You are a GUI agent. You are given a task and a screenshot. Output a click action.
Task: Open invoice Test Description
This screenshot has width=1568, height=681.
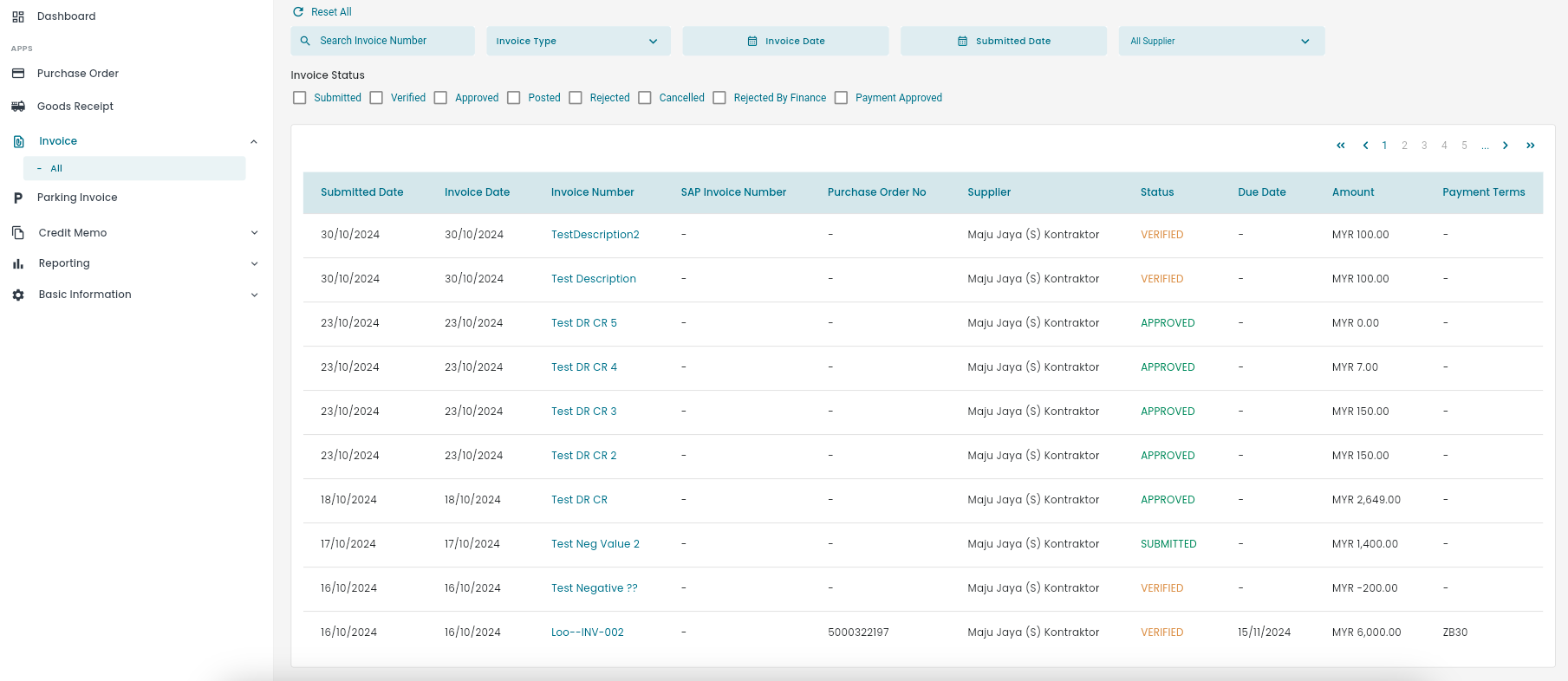click(x=594, y=279)
